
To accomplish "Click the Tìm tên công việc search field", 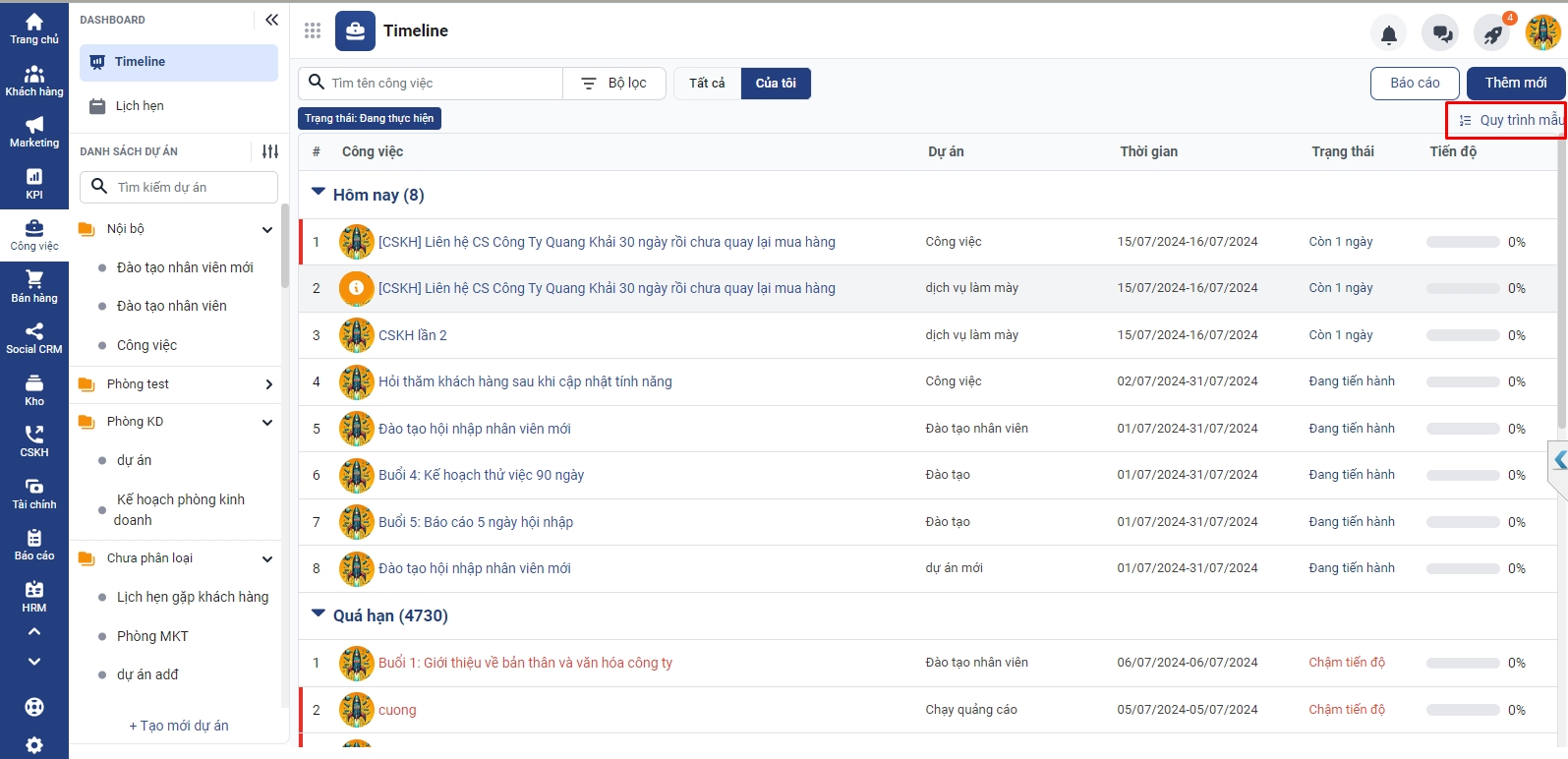I will pos(442,84).
